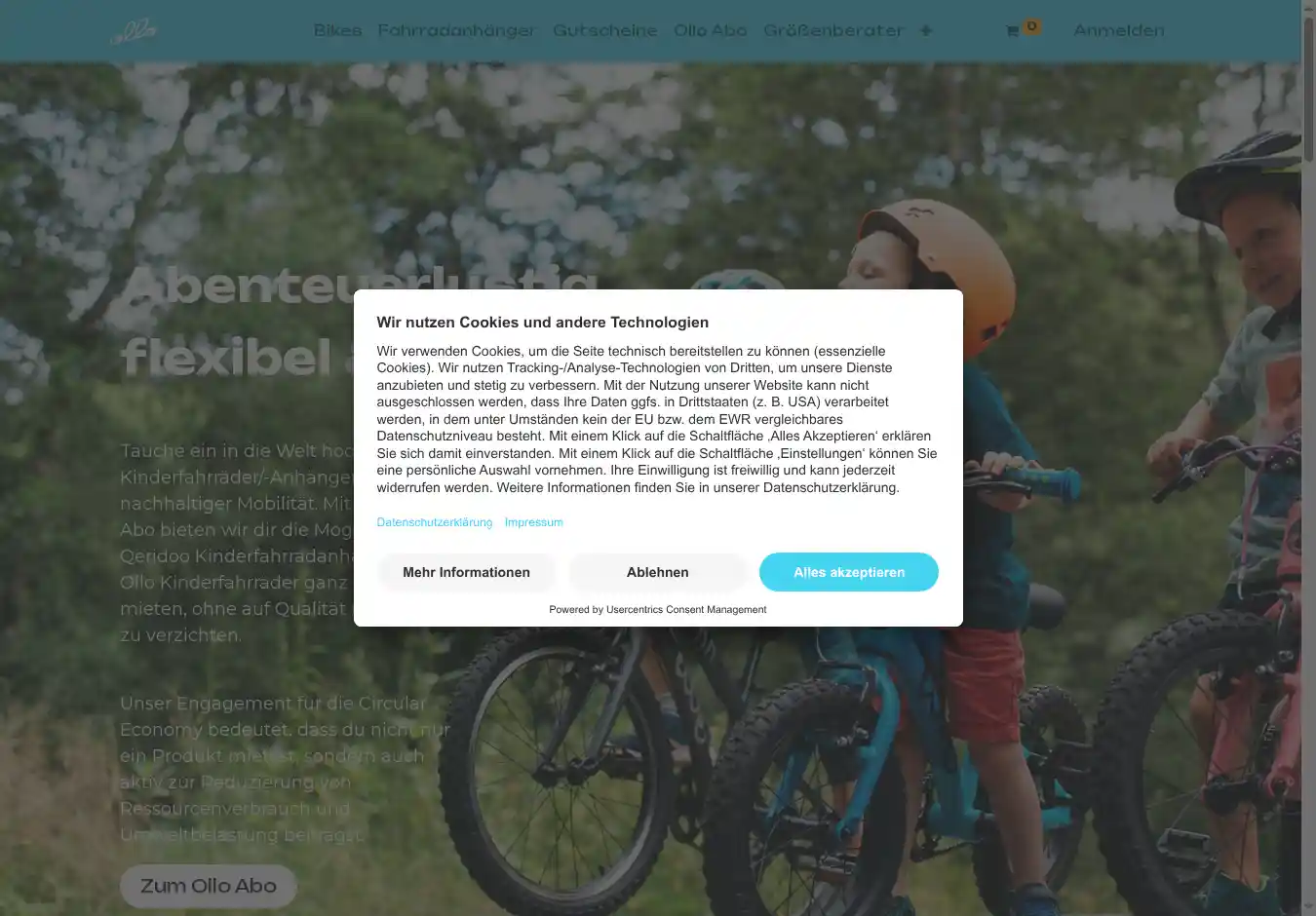
Task: Click the cart item count badge
Action: click(1031, 26)
